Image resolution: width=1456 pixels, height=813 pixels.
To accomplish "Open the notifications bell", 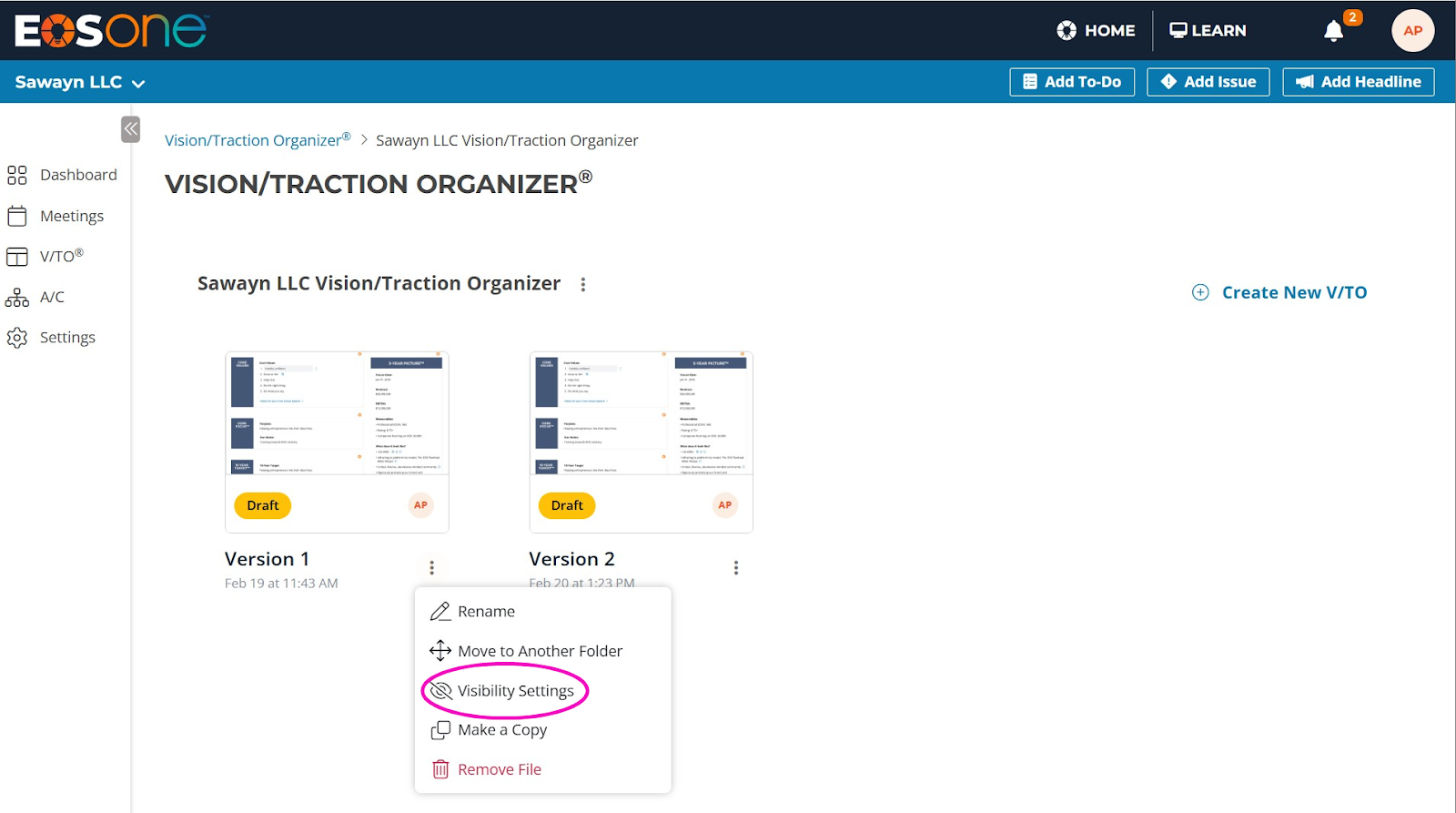I will (x=1333, y=31).
